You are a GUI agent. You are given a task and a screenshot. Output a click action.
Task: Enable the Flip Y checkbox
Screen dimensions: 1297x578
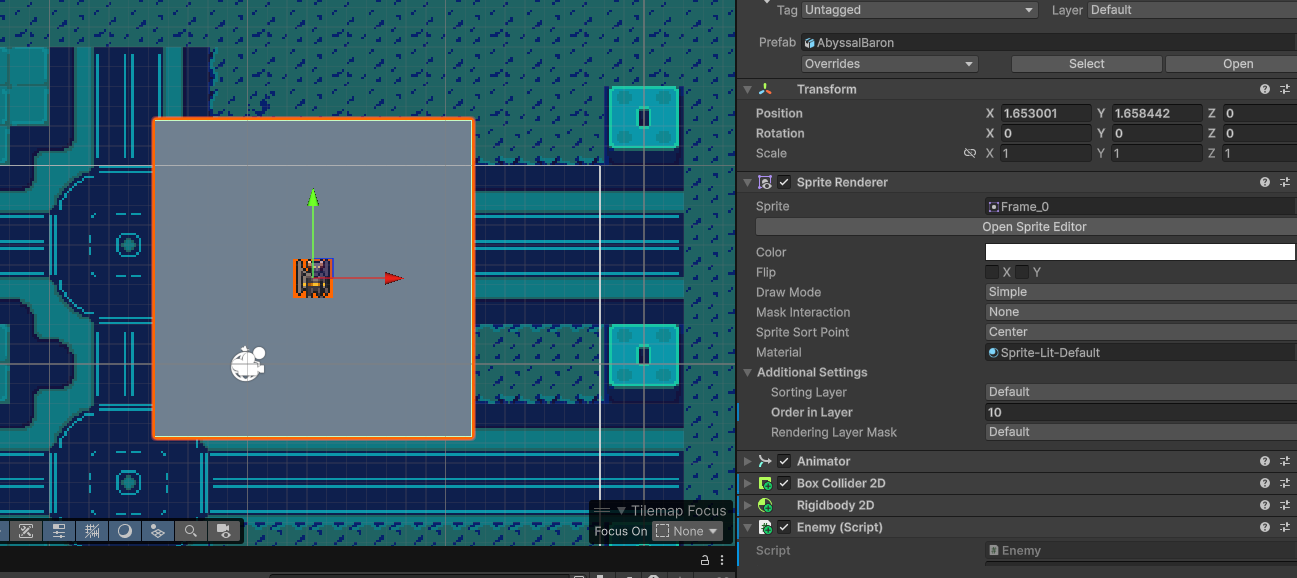pyautogui.click(x=1022, y=272)
